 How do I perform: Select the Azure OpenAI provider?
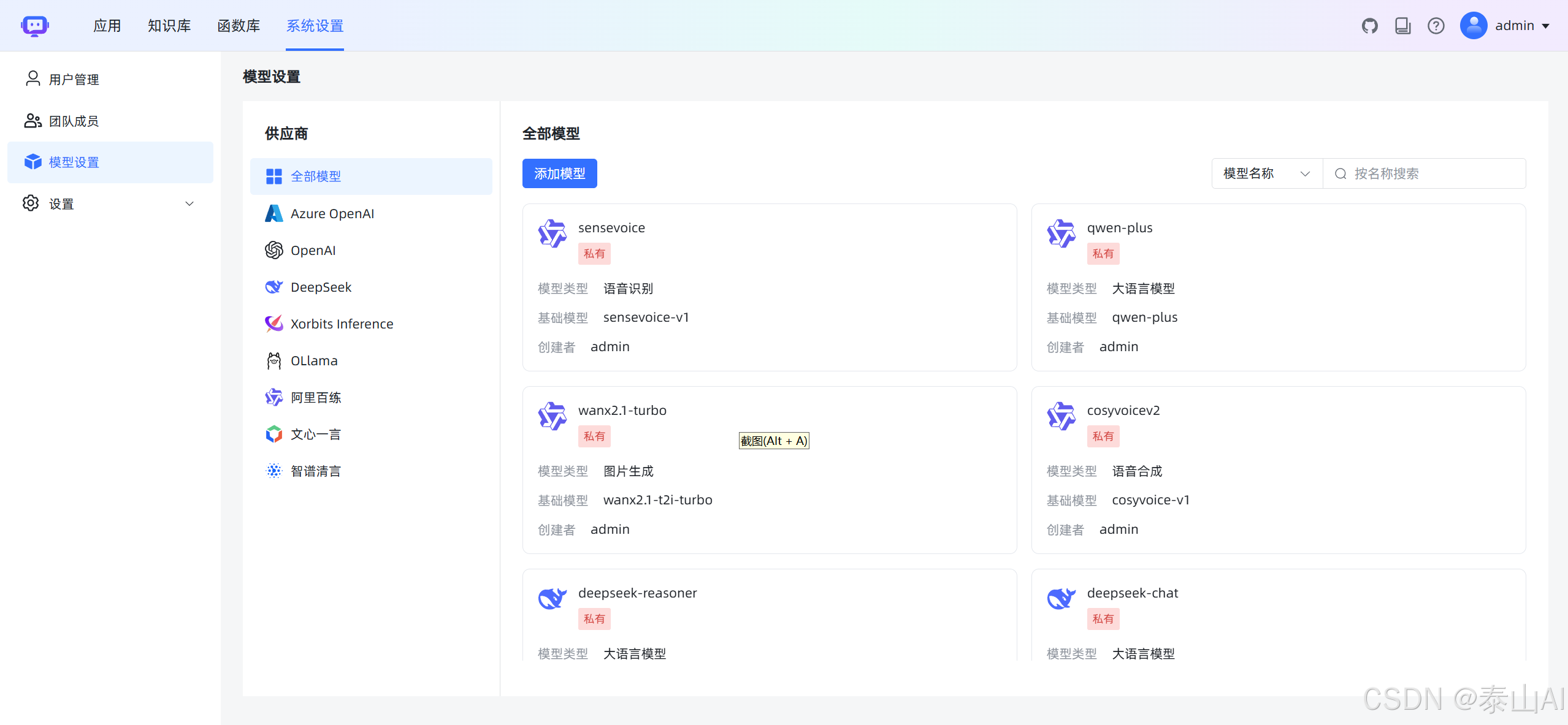tap(332, 213)
